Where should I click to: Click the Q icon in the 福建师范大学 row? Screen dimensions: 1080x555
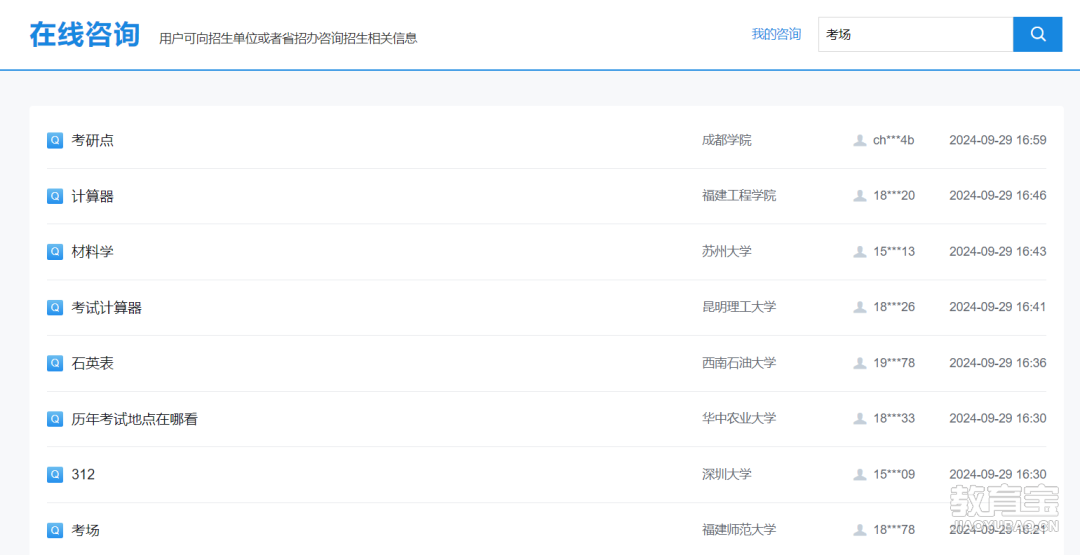[x=55, y=530]
